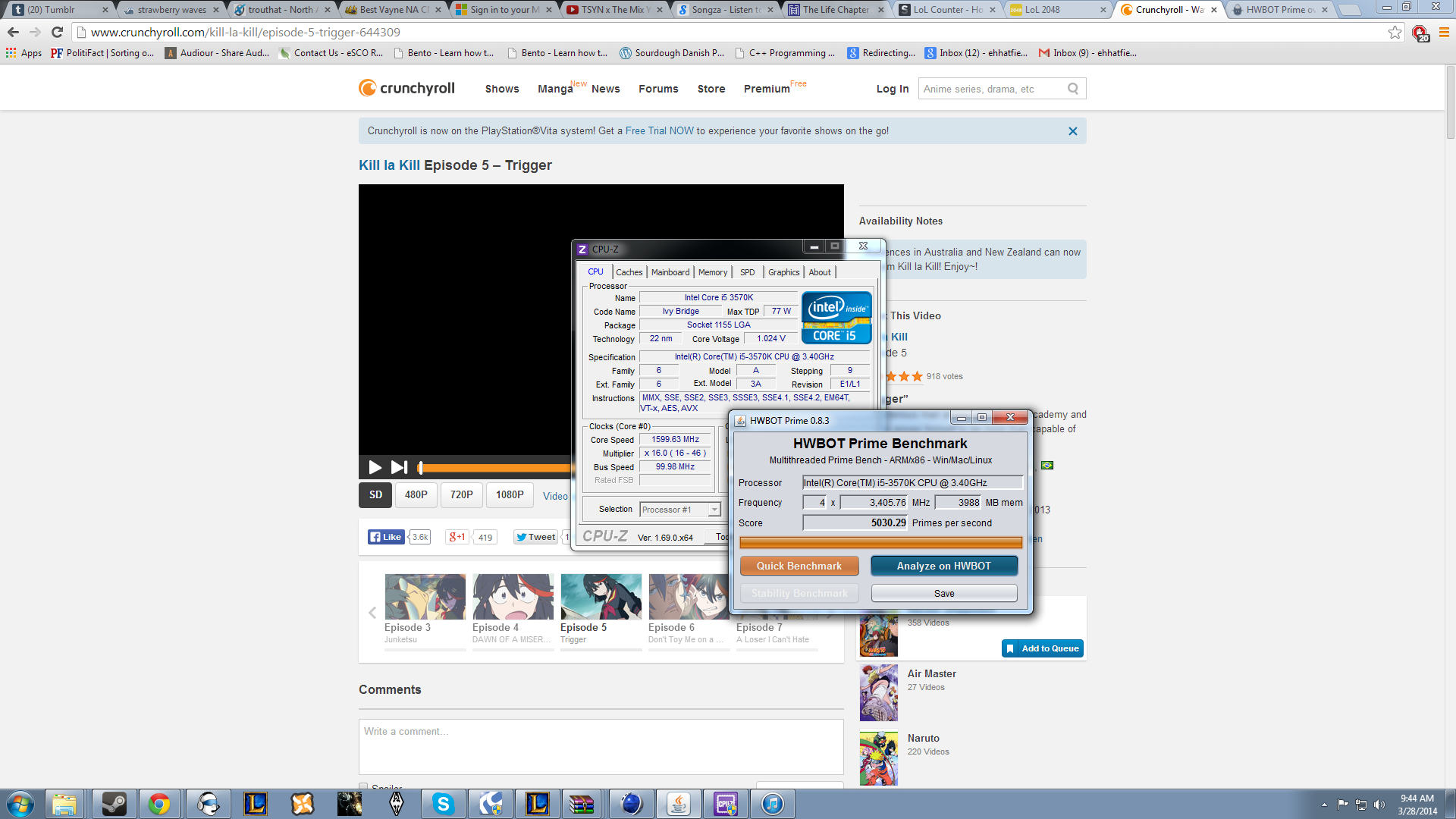Select 720P video quality
Screen dimensions: 1456x819
click(x=462, y=495)
